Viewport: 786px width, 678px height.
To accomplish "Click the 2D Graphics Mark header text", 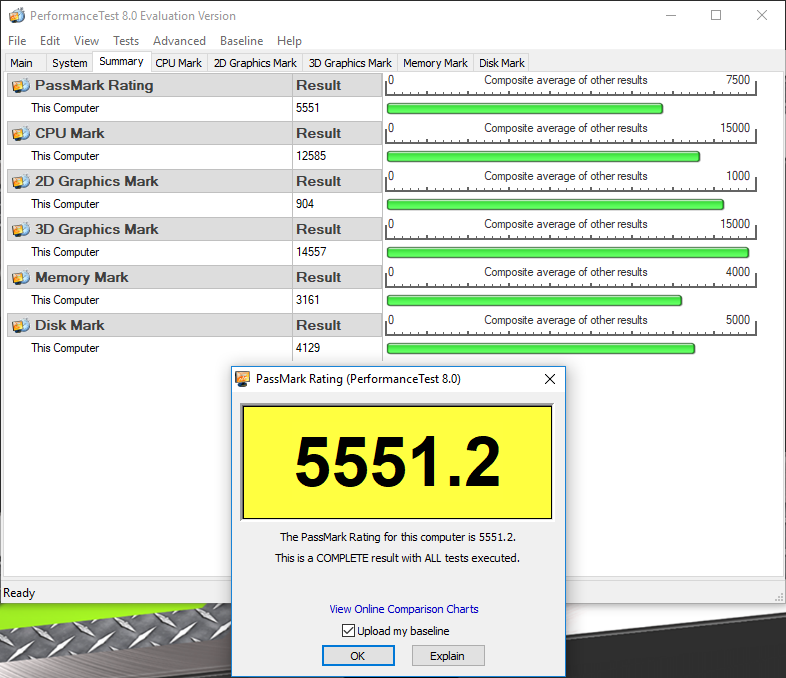I will tap(96, 181).
